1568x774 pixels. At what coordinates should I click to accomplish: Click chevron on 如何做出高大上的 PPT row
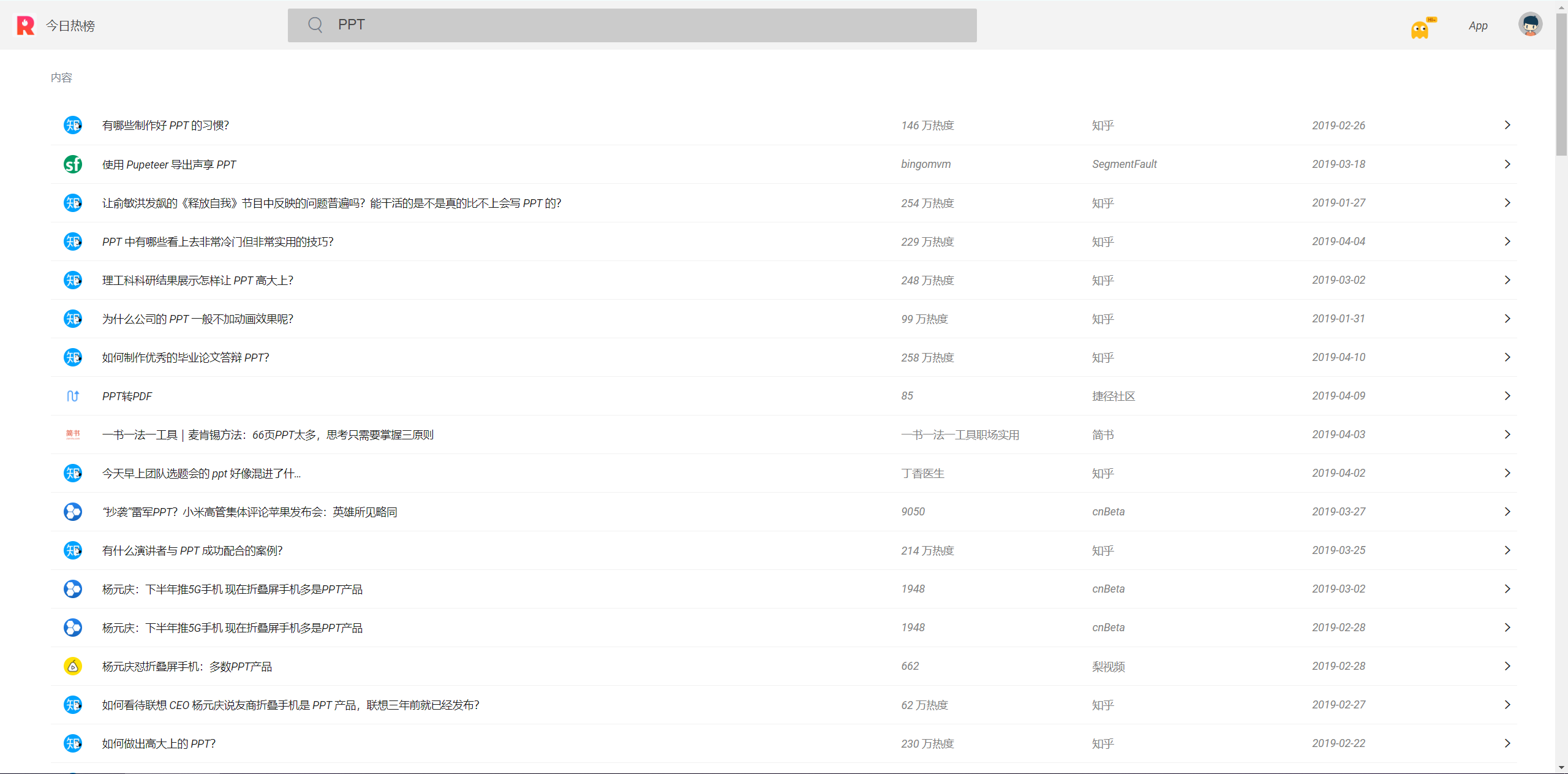click(1507, 743)
